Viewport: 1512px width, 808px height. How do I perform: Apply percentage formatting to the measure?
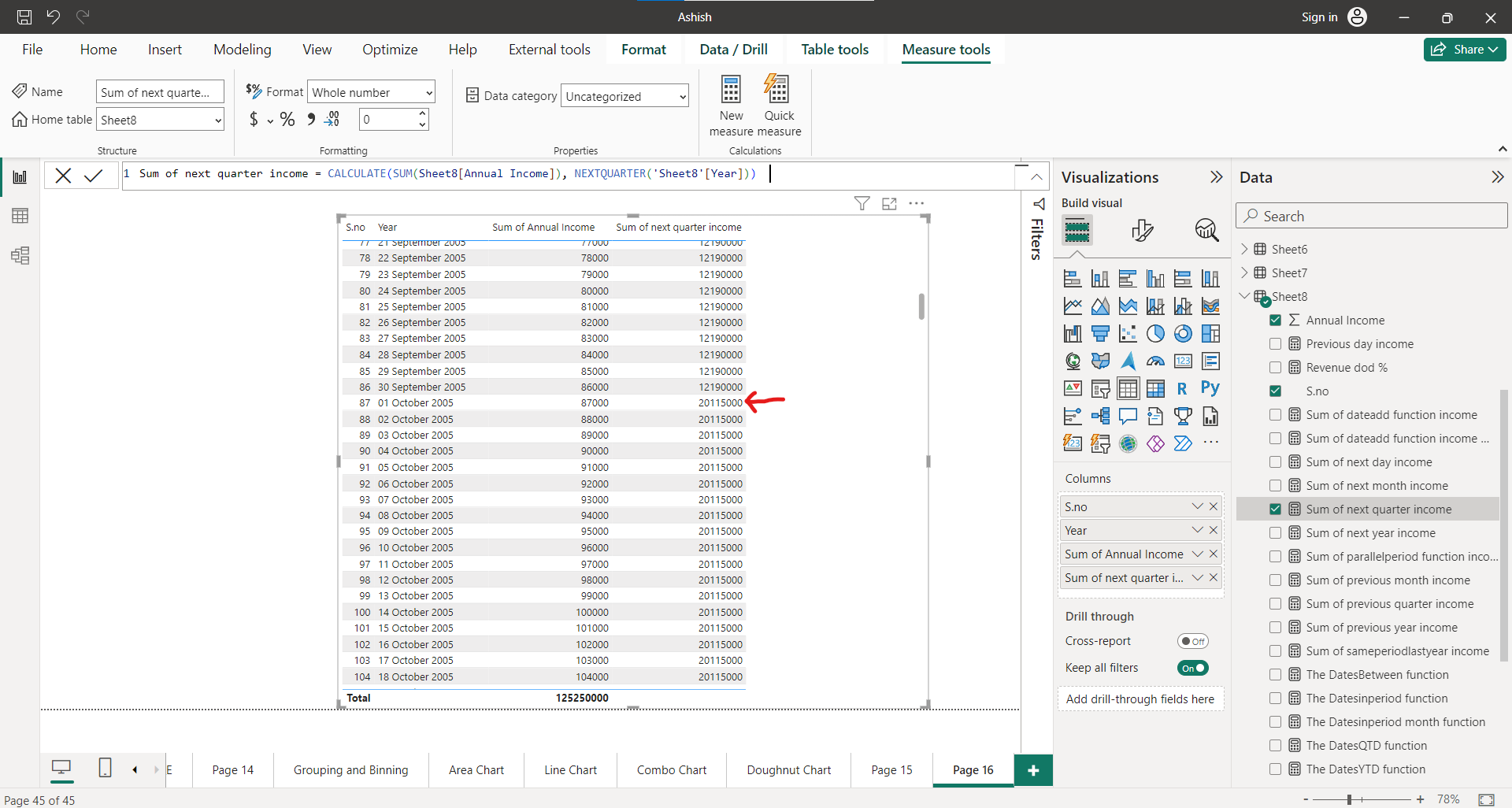pos(287,119)
